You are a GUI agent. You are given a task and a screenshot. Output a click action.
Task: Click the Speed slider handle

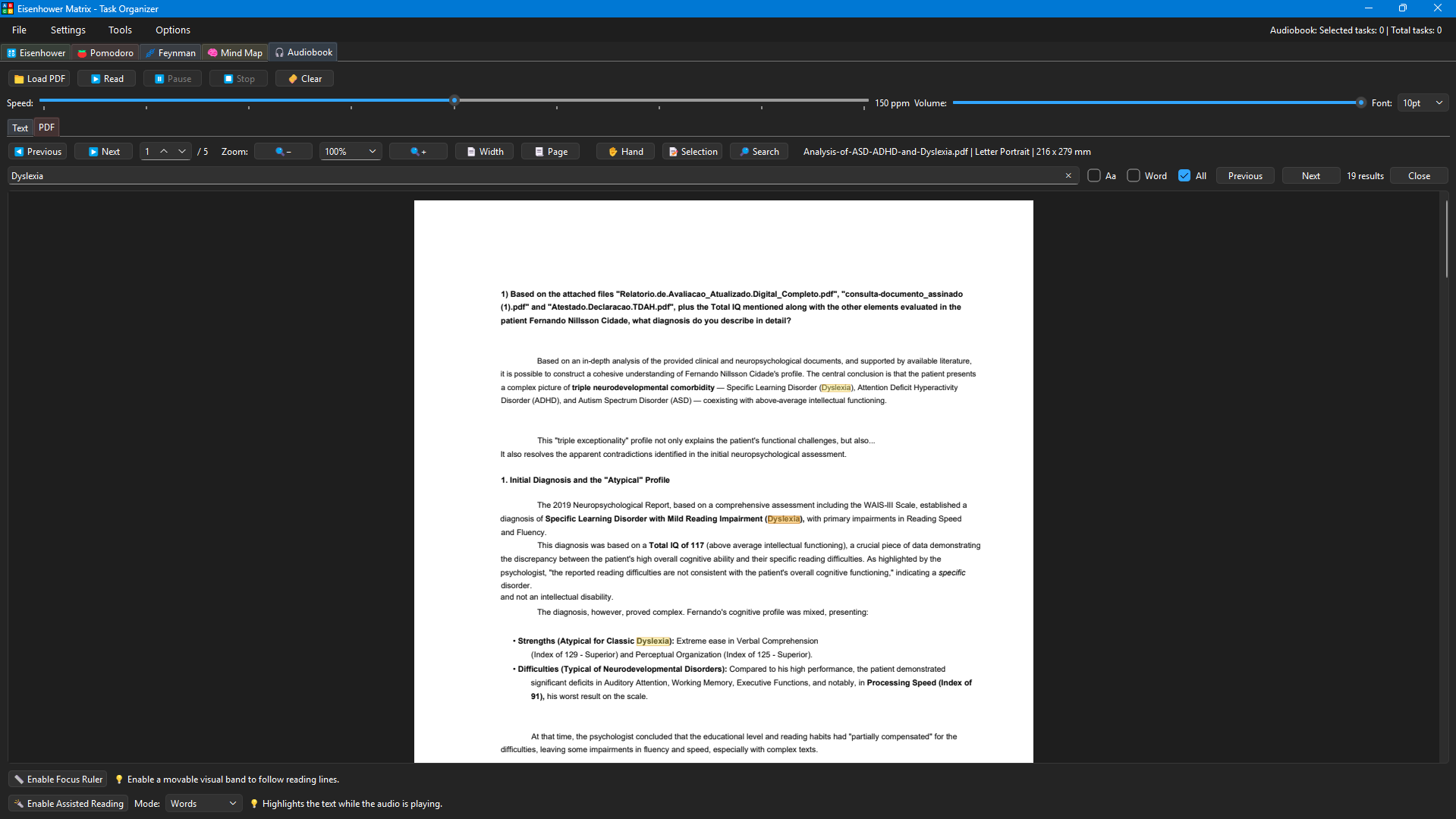pos(454,100)
